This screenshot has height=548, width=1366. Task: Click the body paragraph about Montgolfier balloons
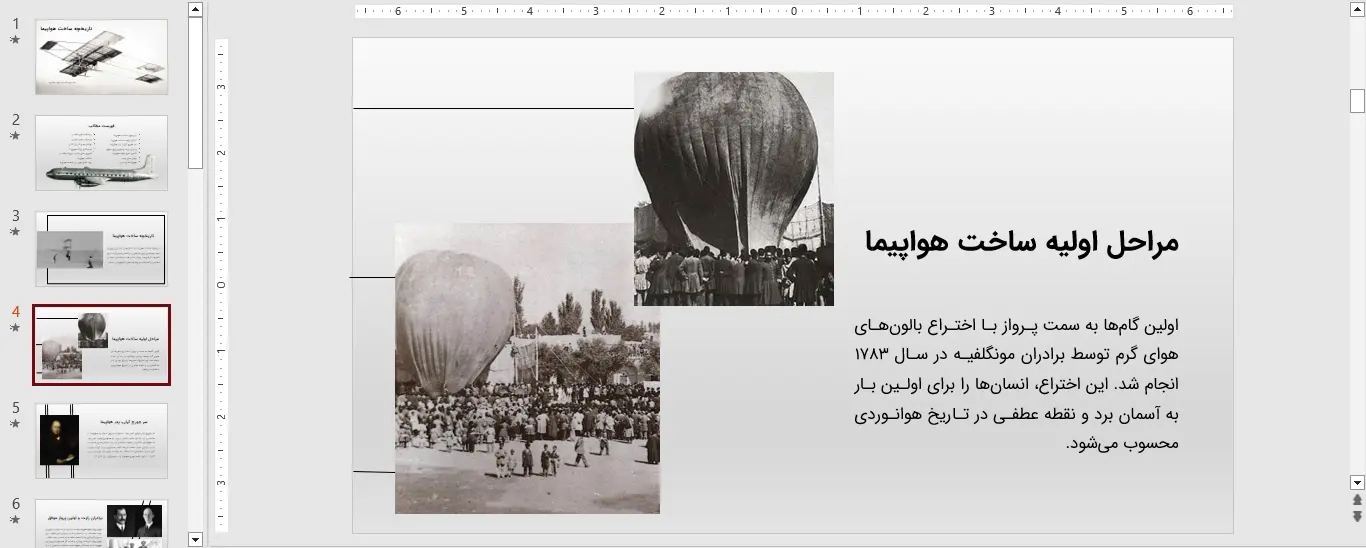[1016, 384]
